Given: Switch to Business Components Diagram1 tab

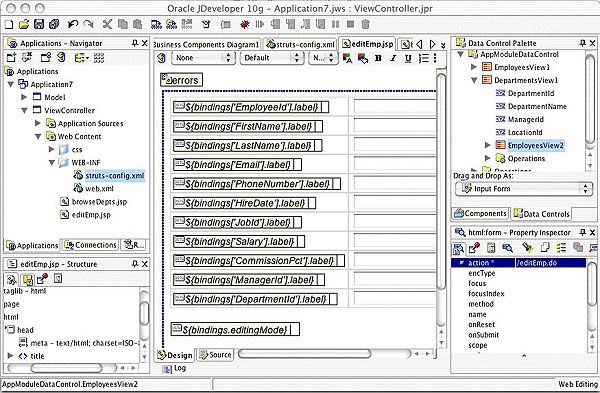Looking at the screenshot, I should [x=206, y=44].
